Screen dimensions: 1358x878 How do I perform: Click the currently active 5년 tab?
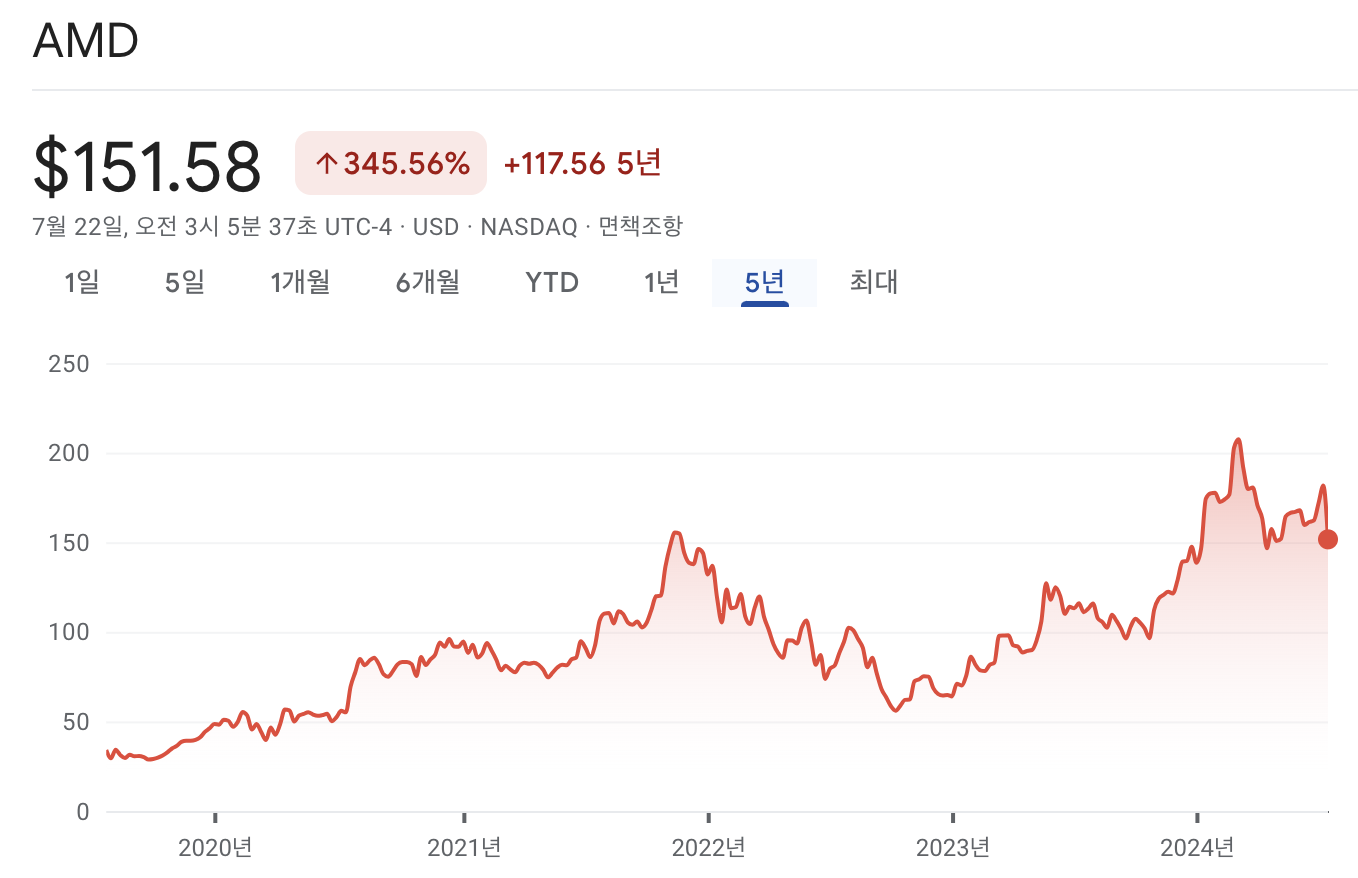click(x=763, y=283)
